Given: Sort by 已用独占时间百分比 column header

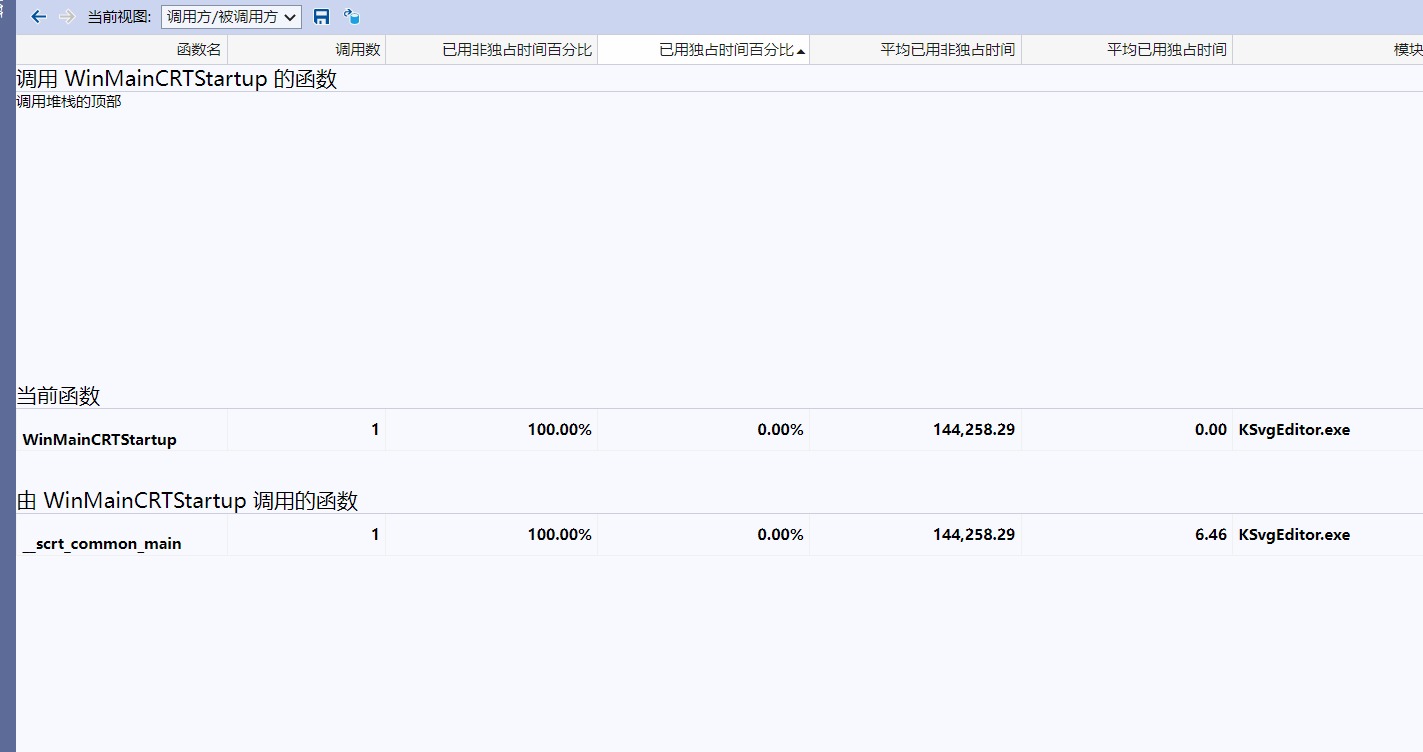Looking at the screenshot, I should coord(704,50).
